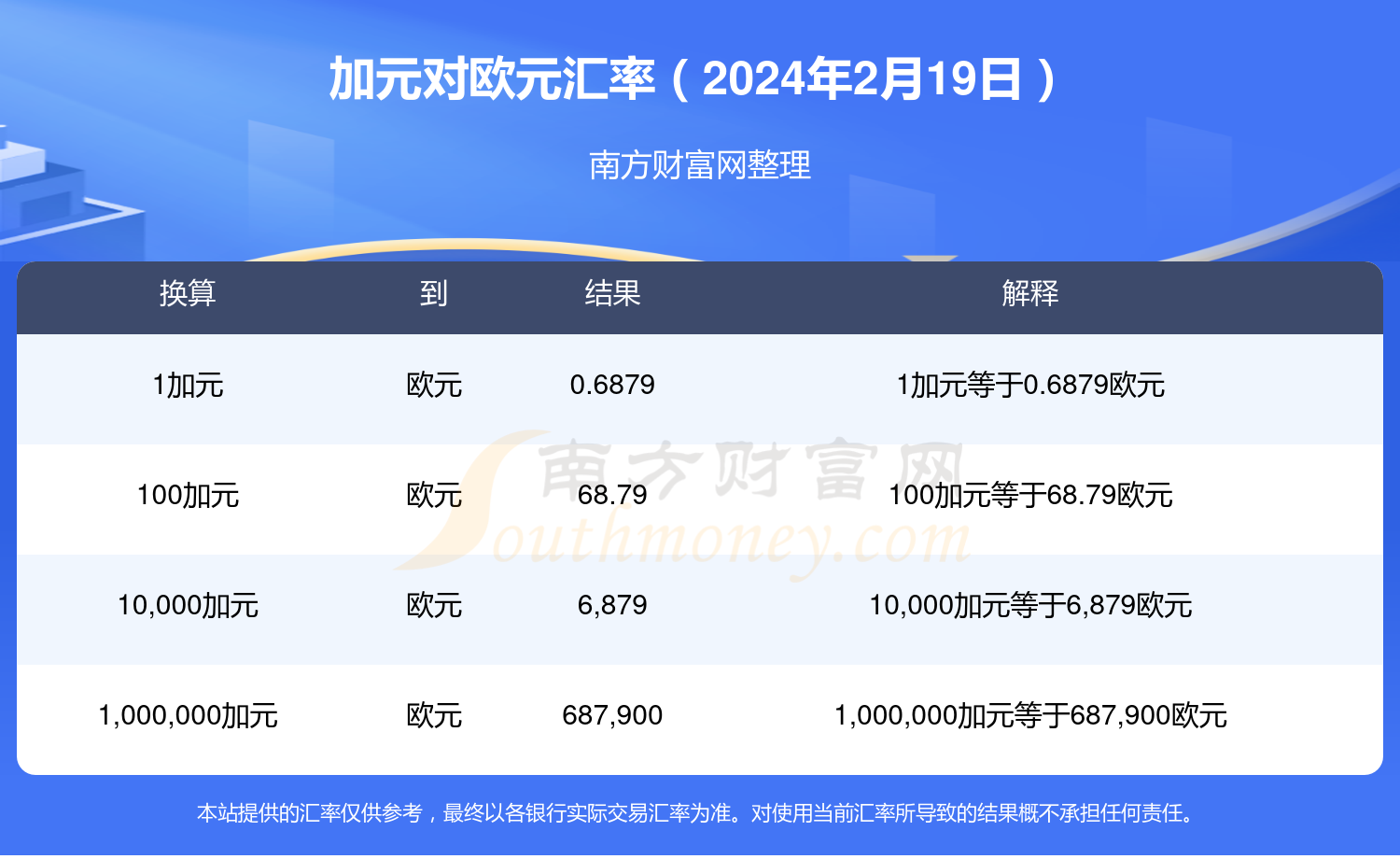Screen dimensions: 1400x859
Task: Click 欧元 in the 1,000,000加元 row
Action: point(434,715)
